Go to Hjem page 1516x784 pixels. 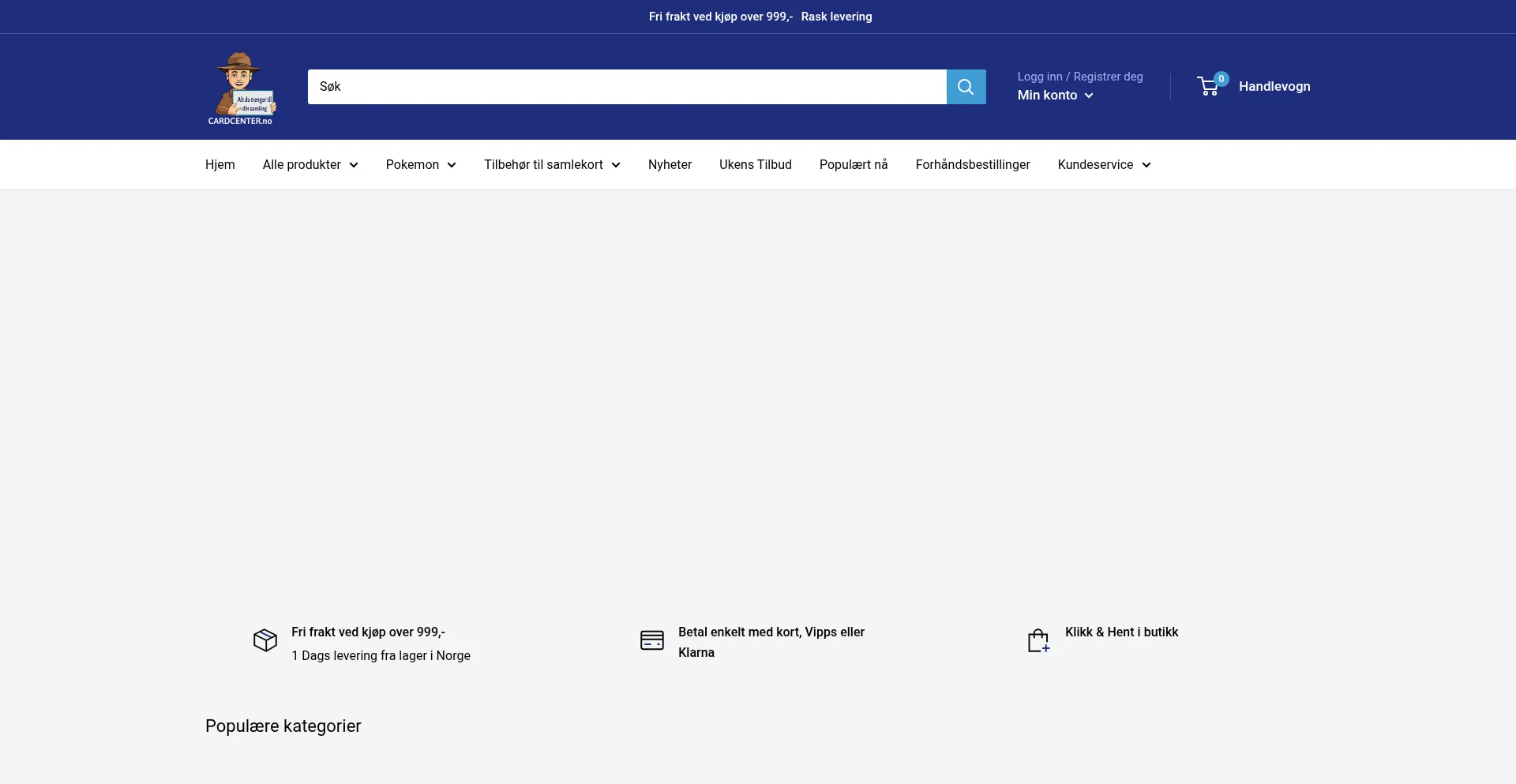[x=220, y=164]
